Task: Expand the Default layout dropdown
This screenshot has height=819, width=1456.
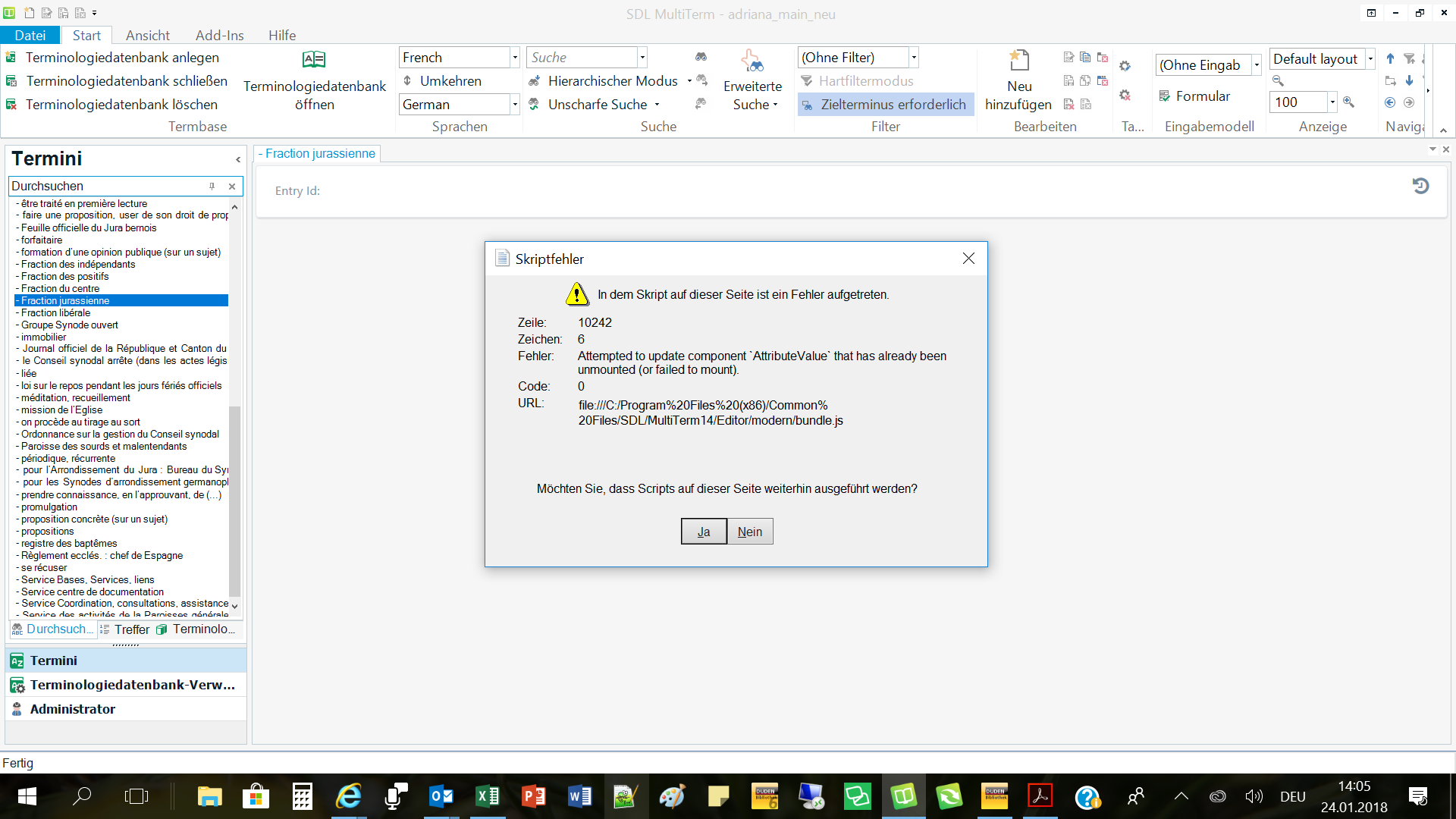Action: click(x=1370, y=59)
